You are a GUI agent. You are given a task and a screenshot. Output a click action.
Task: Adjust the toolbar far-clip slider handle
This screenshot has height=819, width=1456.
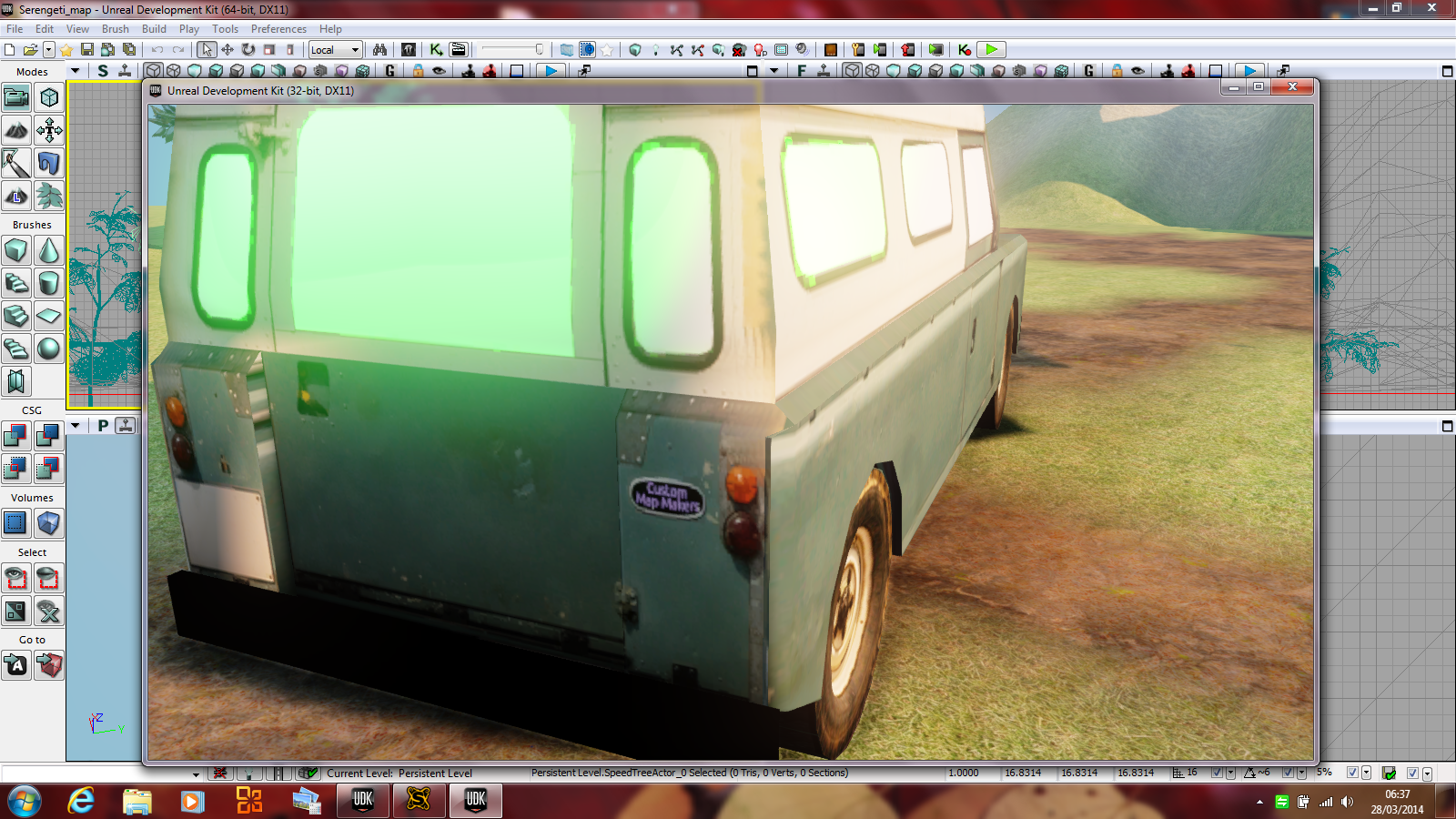click(539, 50)
